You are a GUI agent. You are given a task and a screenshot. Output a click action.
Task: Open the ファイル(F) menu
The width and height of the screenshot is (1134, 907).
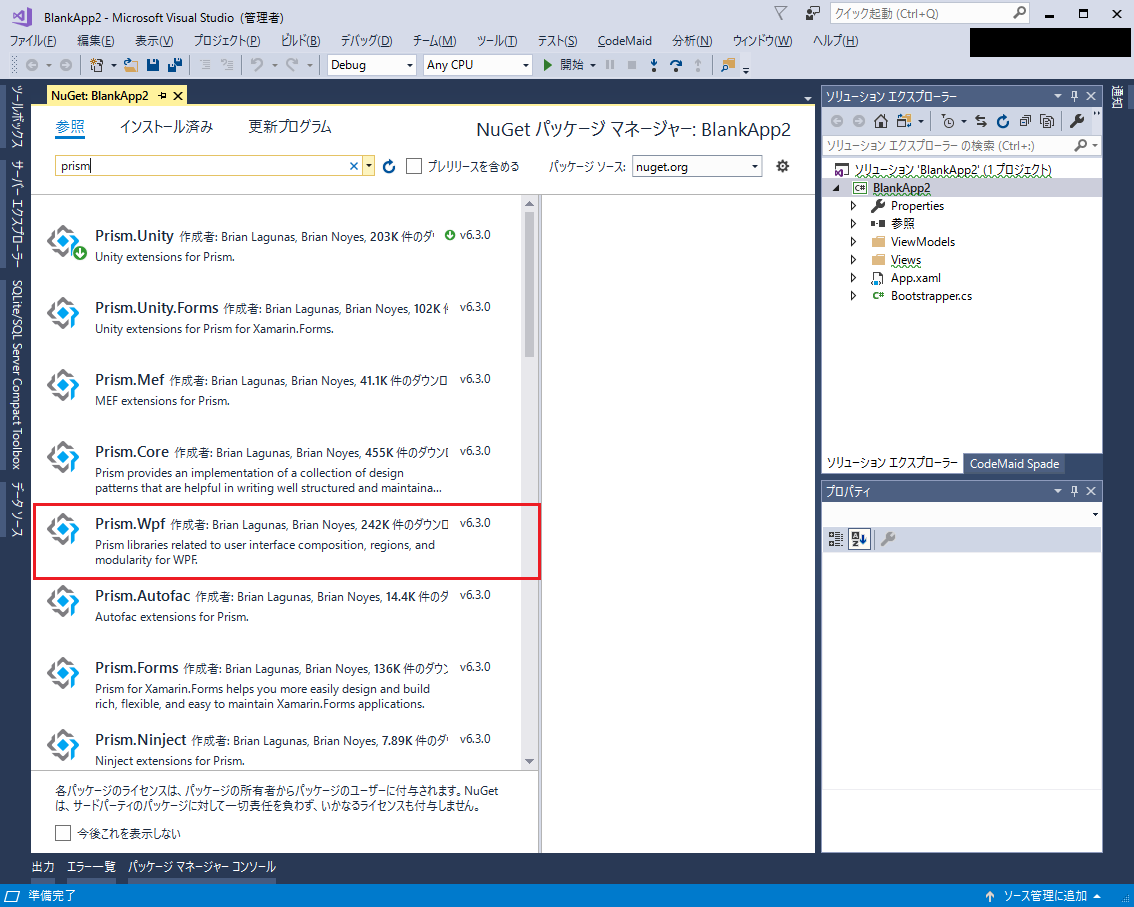pyautogui.click(x=33, y=41)
